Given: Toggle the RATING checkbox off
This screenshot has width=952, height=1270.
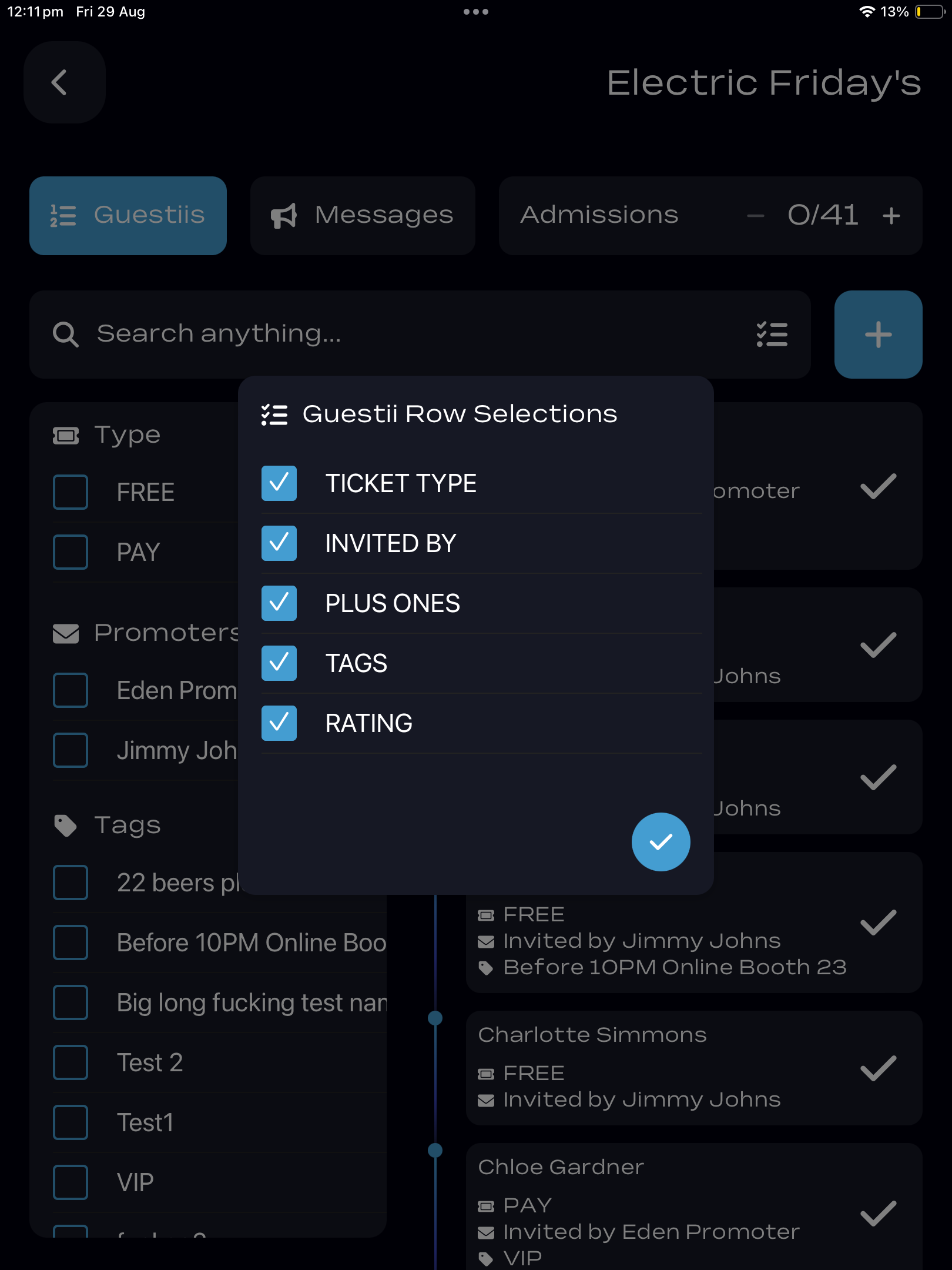Looking at the screenshot, I should tap(279, 723).
